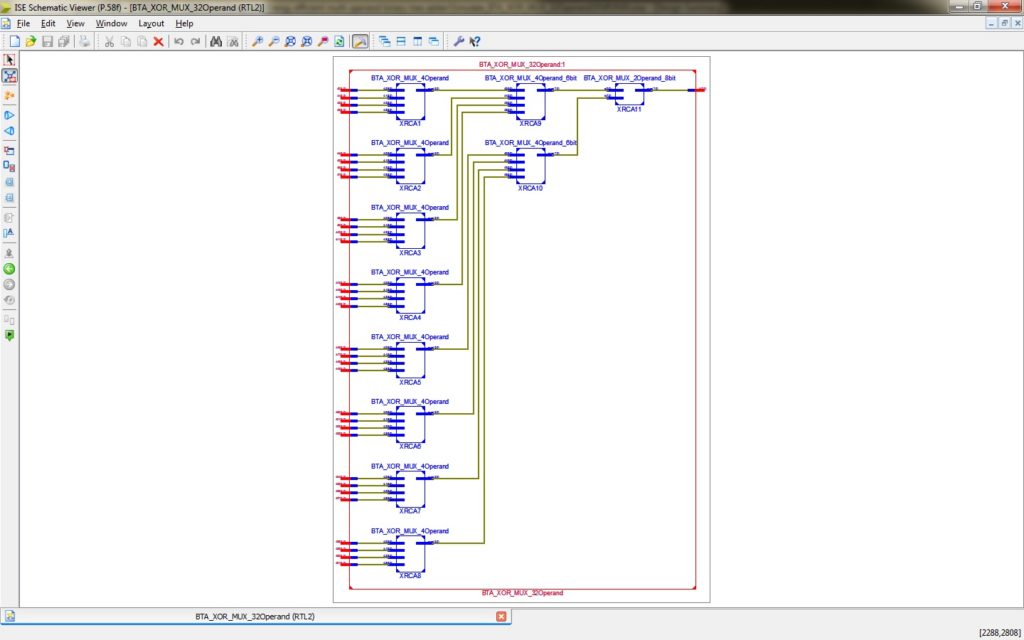Viewport: 1024px width, 640px height.
Task: Open the Layout menu
Action: 150,22
